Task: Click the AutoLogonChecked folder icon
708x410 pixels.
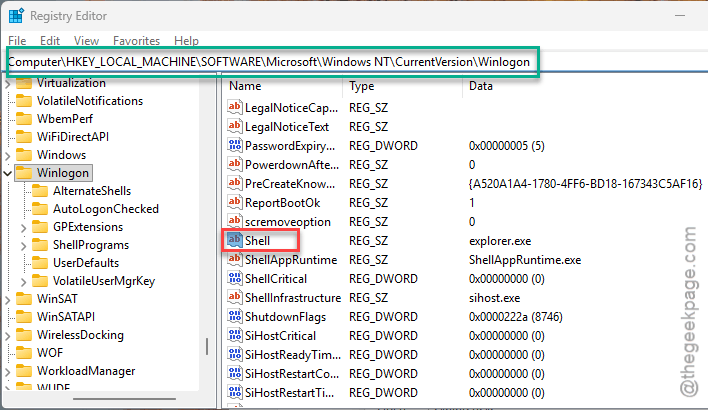Action: (40, 209)
